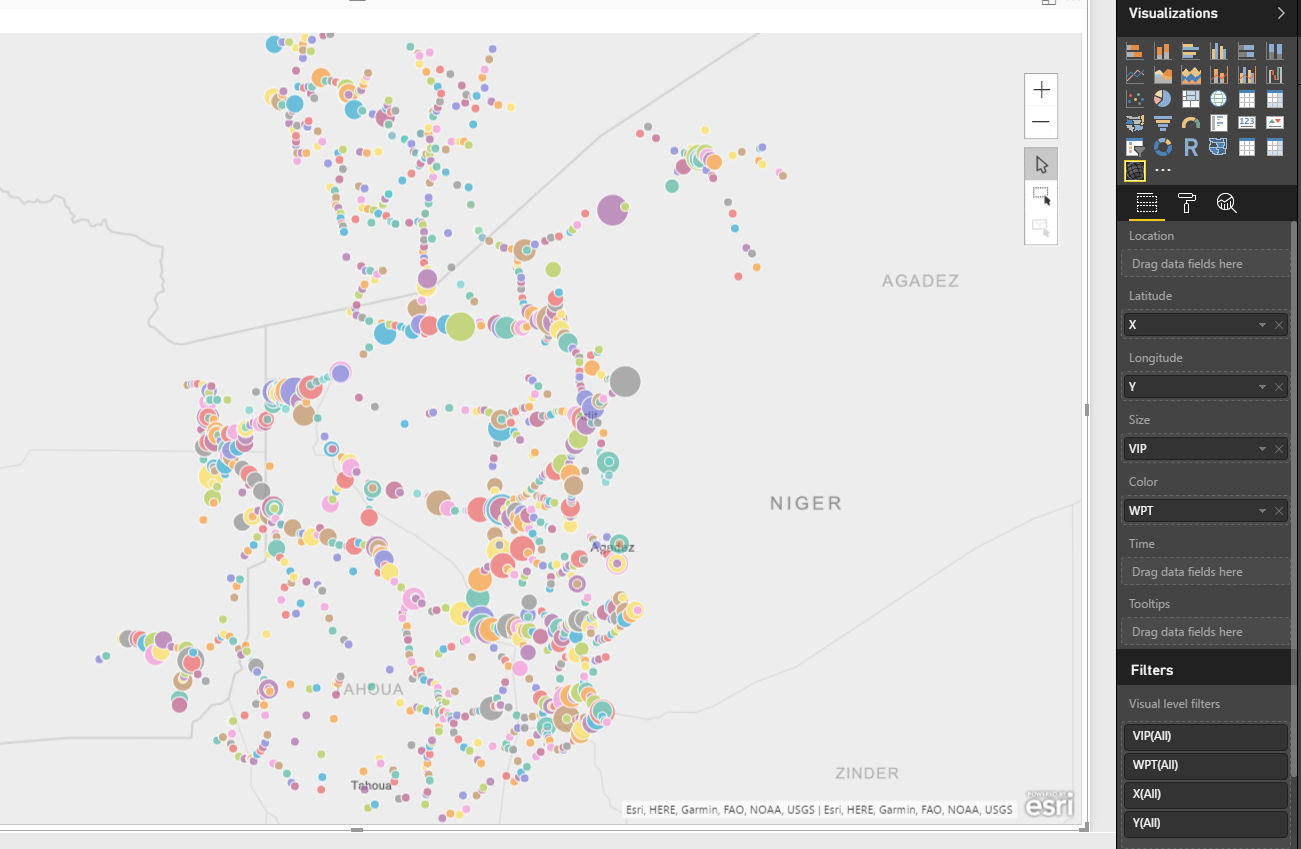
Task: Open more visualizations ellipsis menu
Action: click(1163, 171)
